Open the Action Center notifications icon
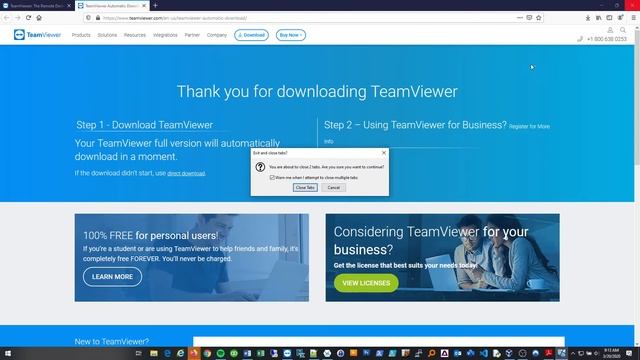Image resolution: width=640 pixels, height=360 pixels. click(629, 353)
